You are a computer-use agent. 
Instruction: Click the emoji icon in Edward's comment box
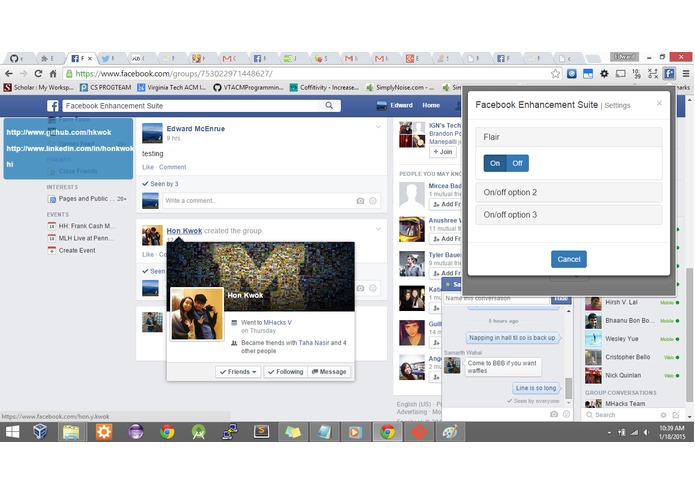373,201
